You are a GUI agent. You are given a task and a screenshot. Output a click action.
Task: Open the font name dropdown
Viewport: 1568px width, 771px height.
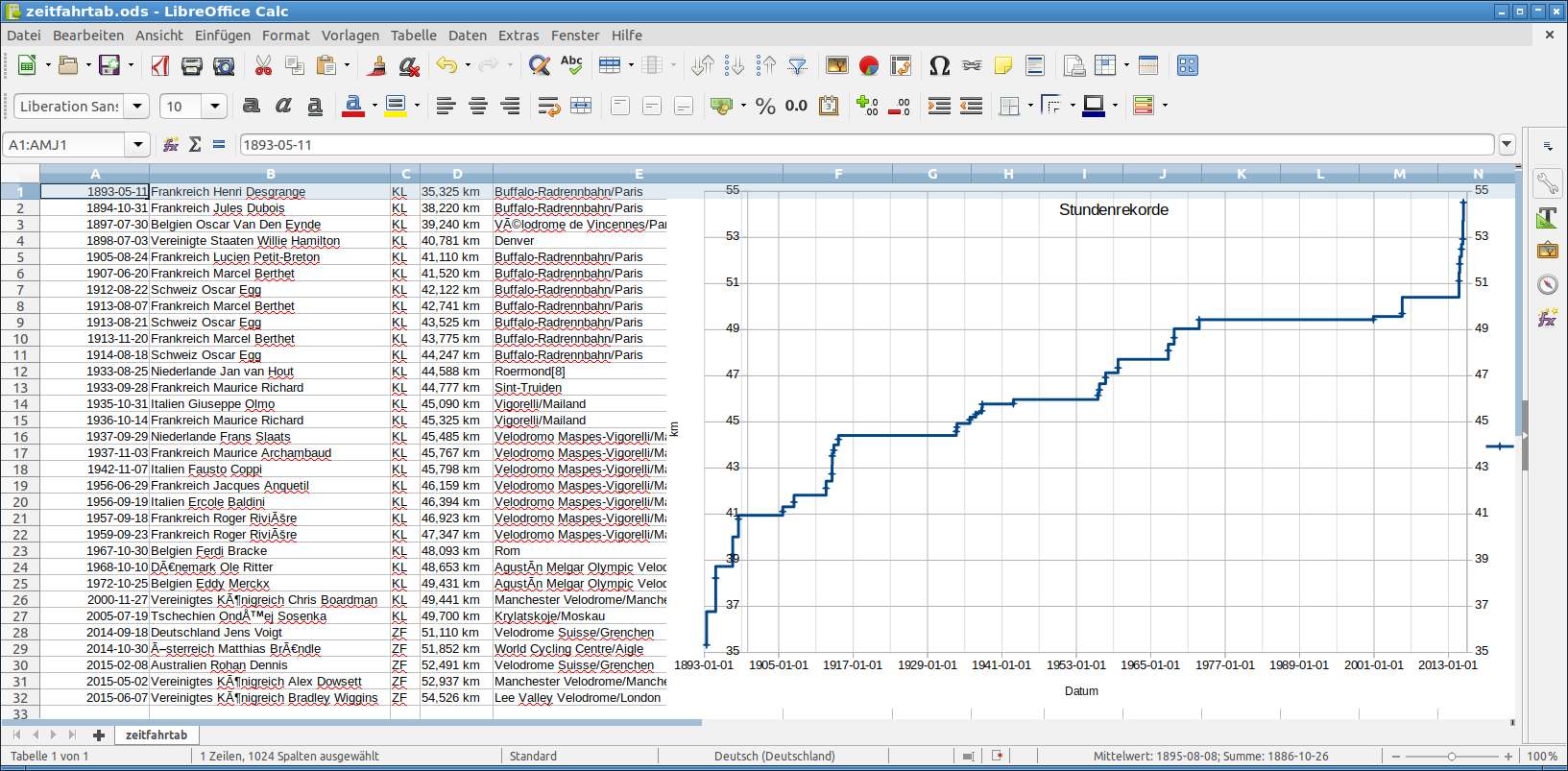(x=137, y=106)
